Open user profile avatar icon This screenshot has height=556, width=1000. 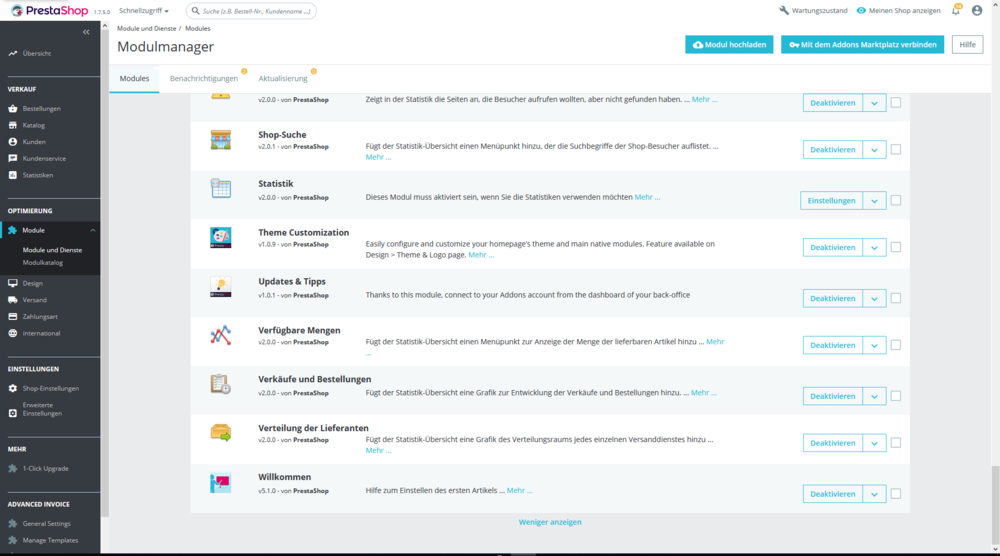[977, 10]
